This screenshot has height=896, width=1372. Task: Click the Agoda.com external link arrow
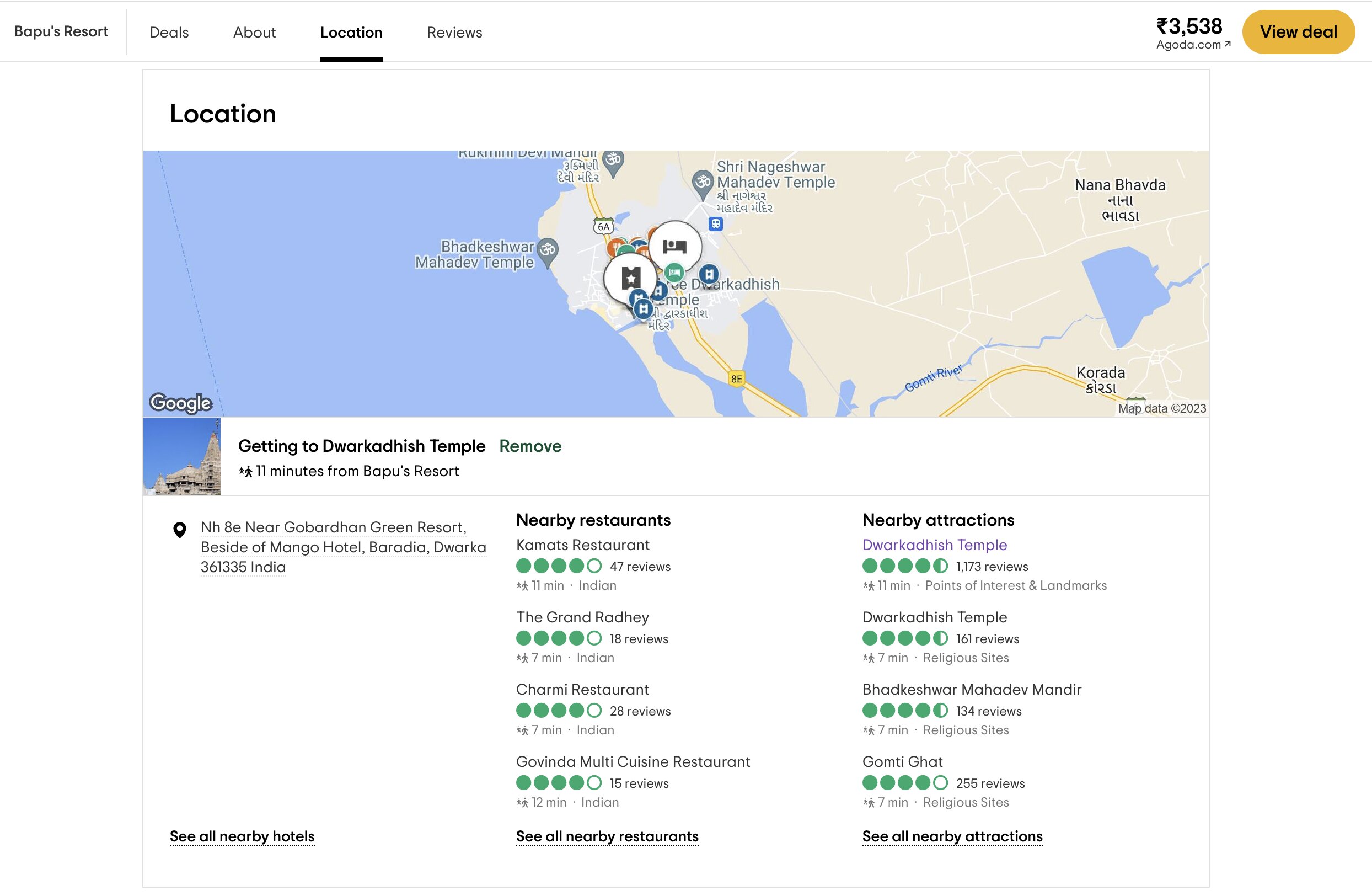click(1228, 44)
